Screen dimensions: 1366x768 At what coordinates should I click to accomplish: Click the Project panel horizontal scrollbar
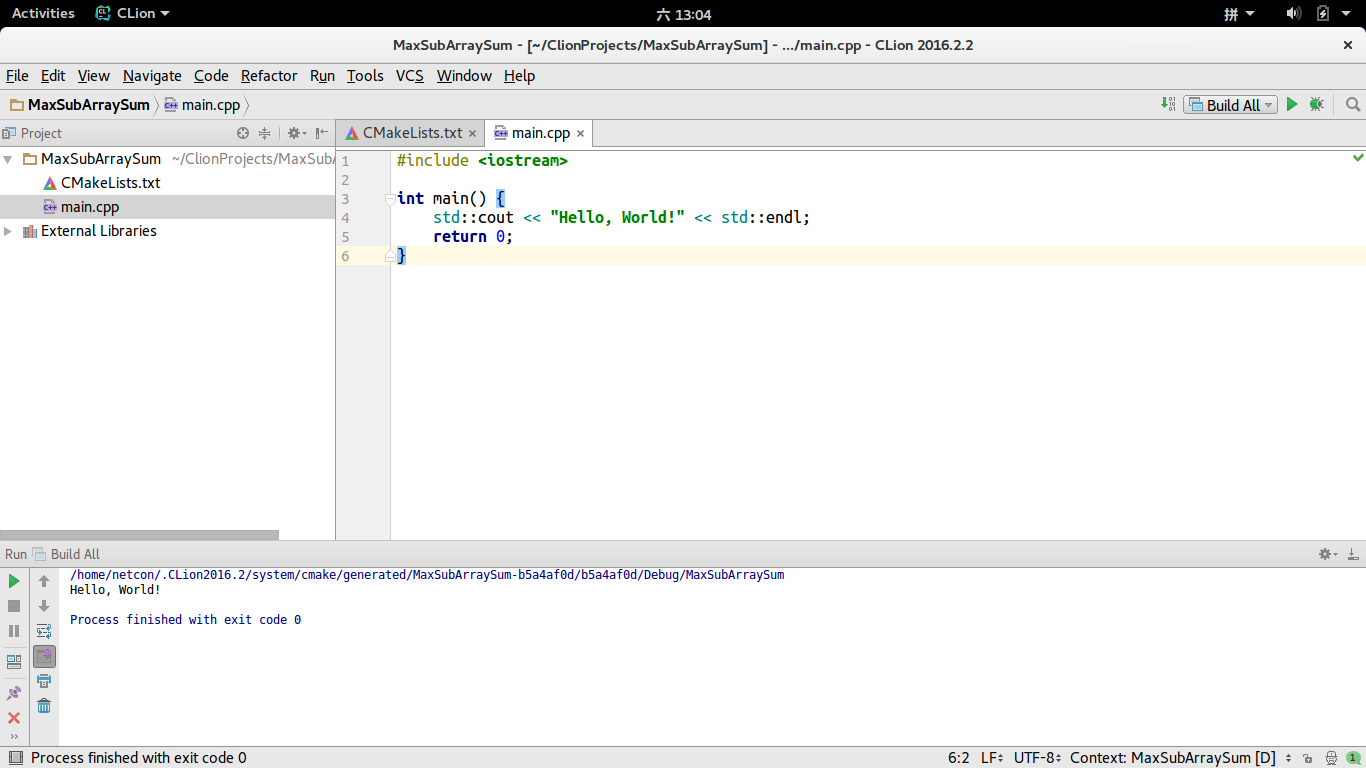point(139,535)
